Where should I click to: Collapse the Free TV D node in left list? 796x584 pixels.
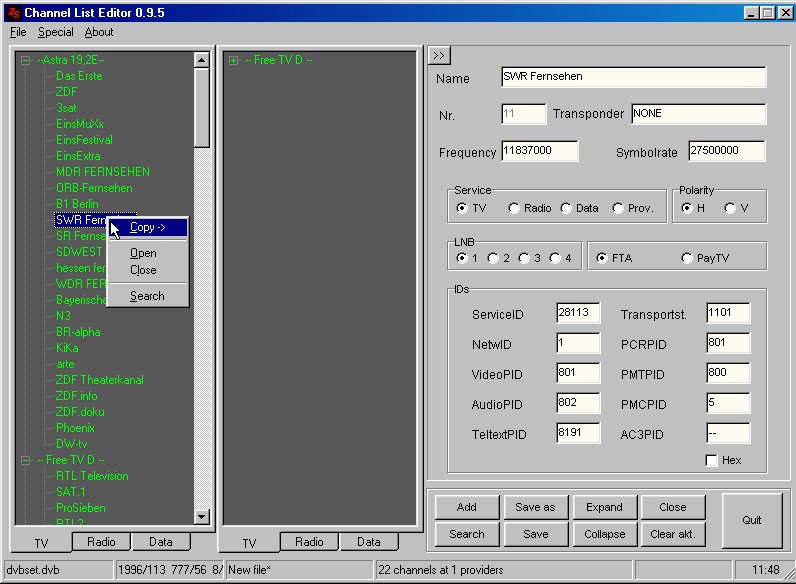[26, 460]
